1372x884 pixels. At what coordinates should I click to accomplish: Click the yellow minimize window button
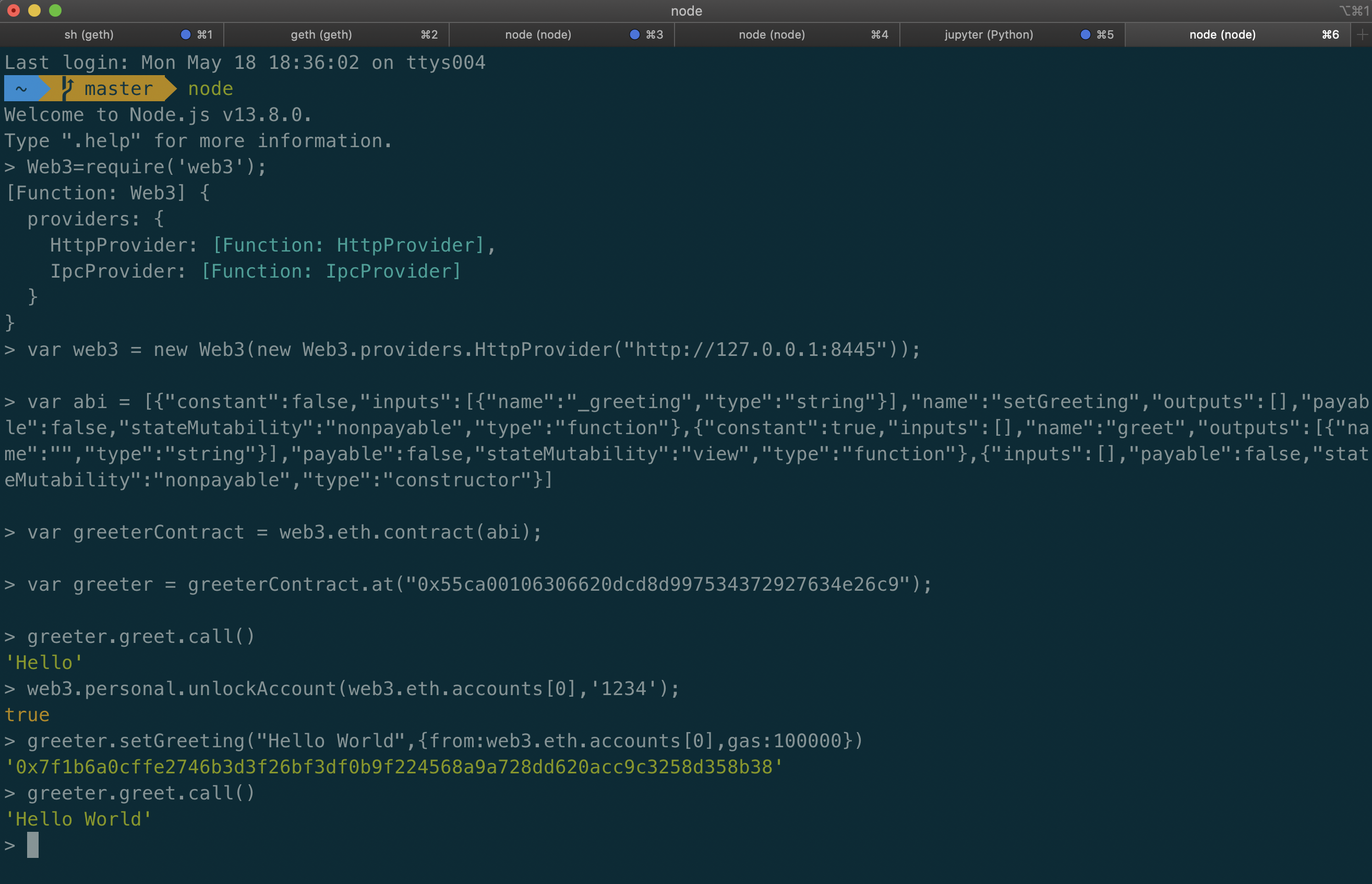(34, 10)
